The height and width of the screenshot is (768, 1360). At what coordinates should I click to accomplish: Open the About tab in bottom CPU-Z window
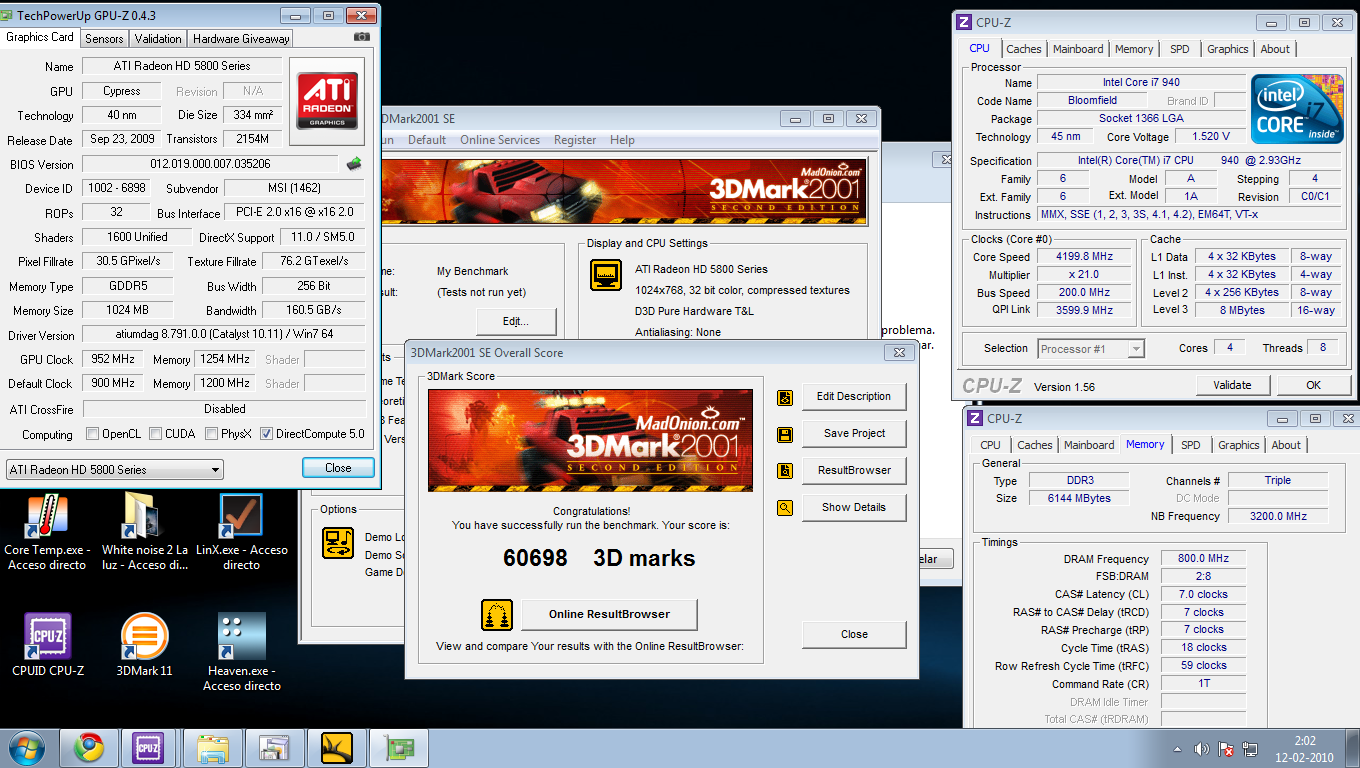click(1286, 445)
